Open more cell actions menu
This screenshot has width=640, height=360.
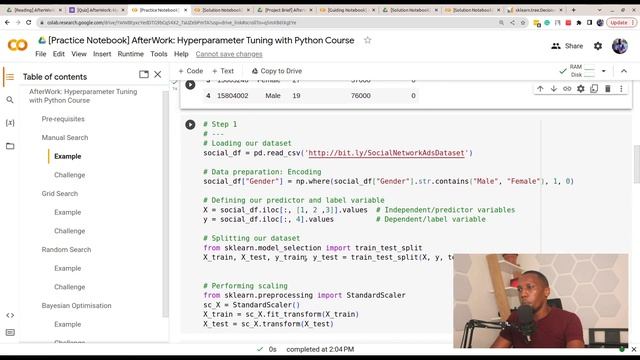tap(621, 89)
